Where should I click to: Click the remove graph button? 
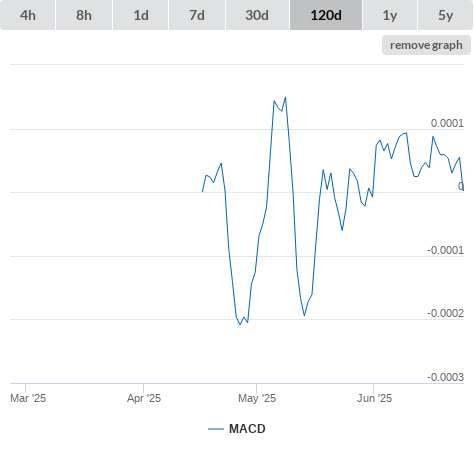coord(426,45)
